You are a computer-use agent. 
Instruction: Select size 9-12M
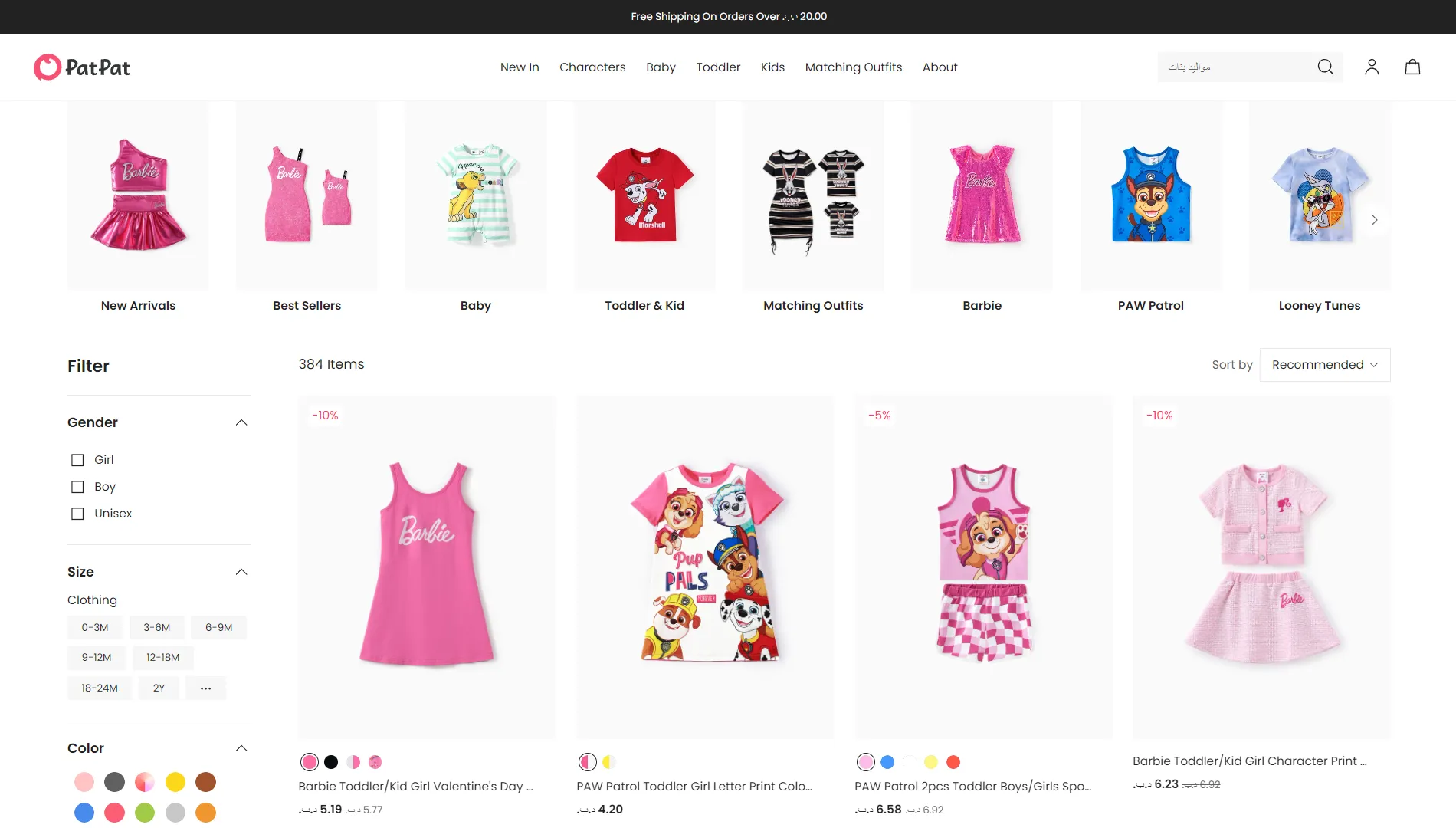pyautogui.click(x=97, y=658)
